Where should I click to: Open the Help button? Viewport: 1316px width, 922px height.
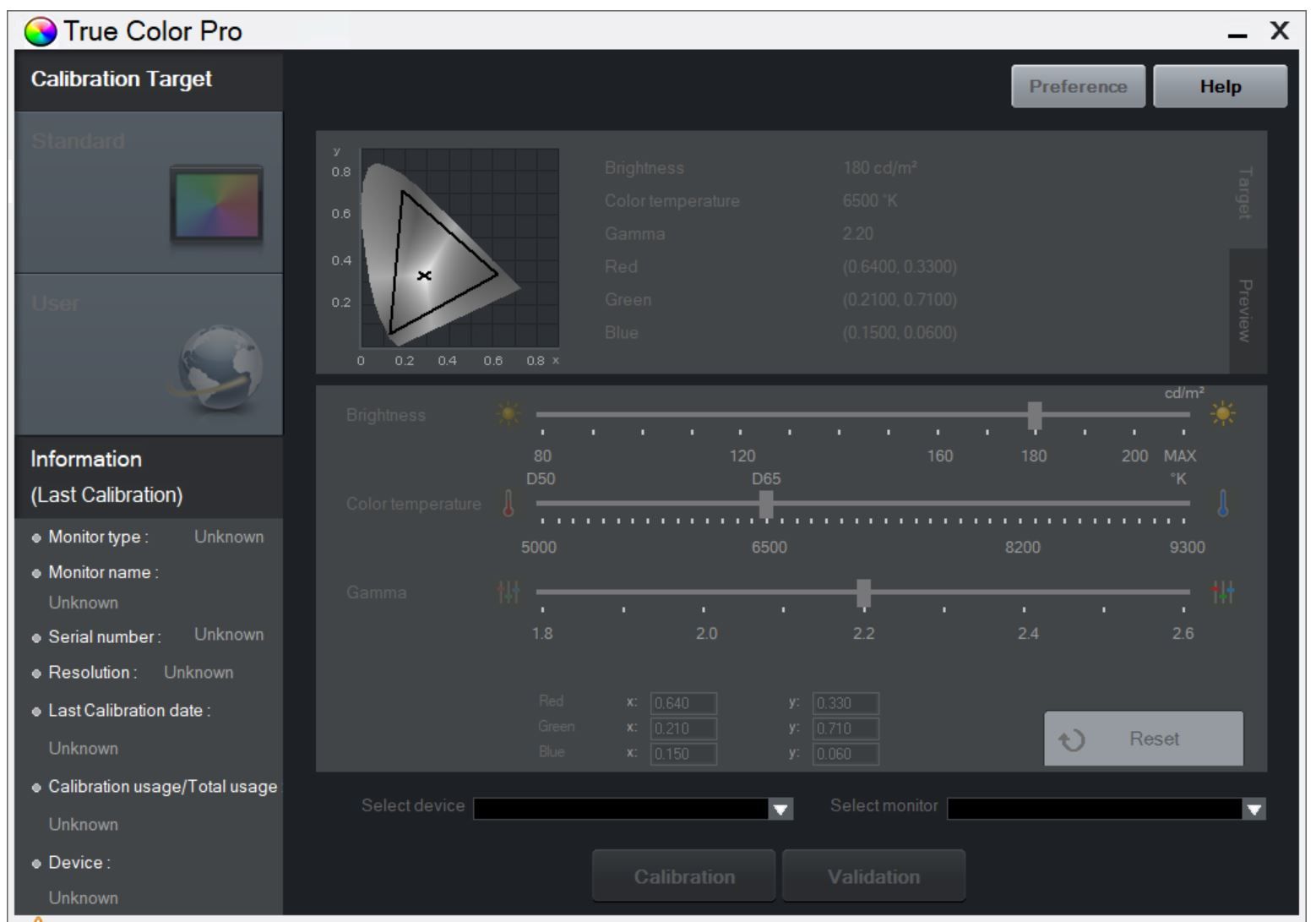pyautogui.click(x=1221, y=86)
